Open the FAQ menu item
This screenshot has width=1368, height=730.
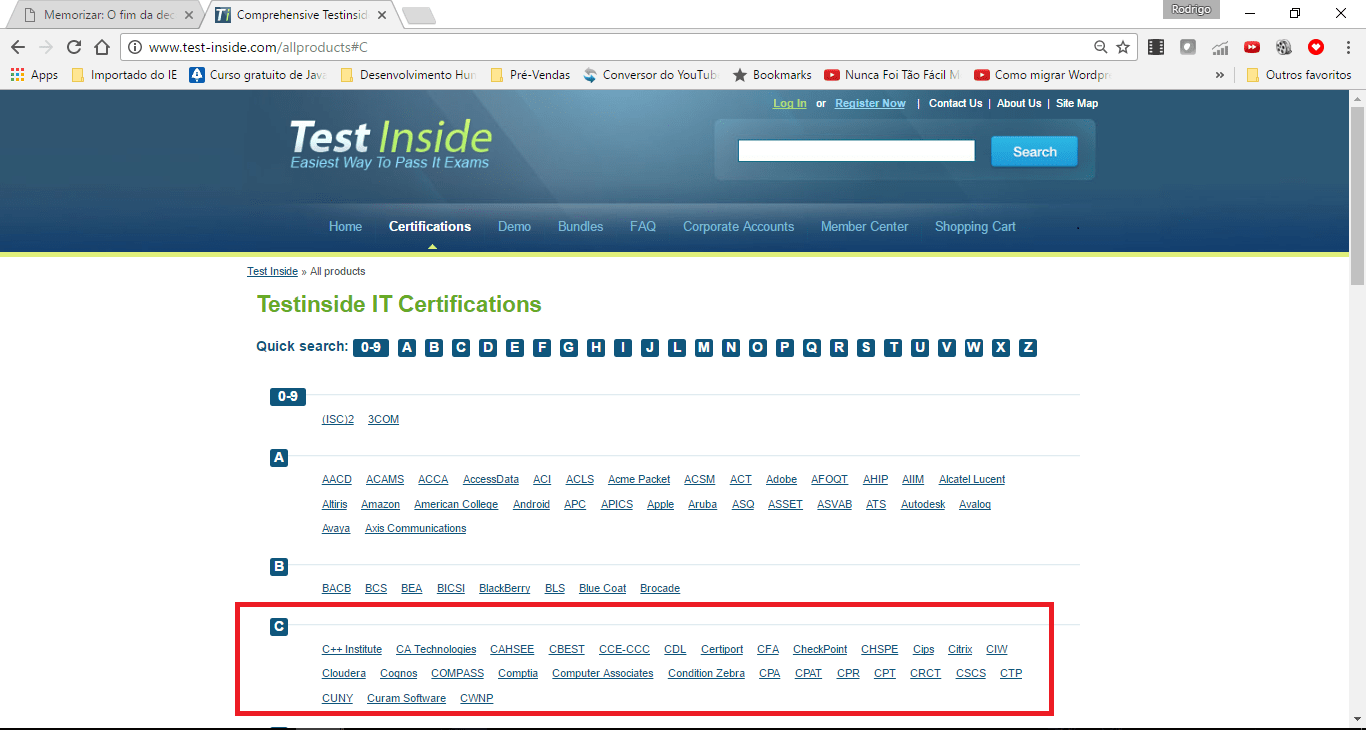pyautogui.click(x=643, y=226)
